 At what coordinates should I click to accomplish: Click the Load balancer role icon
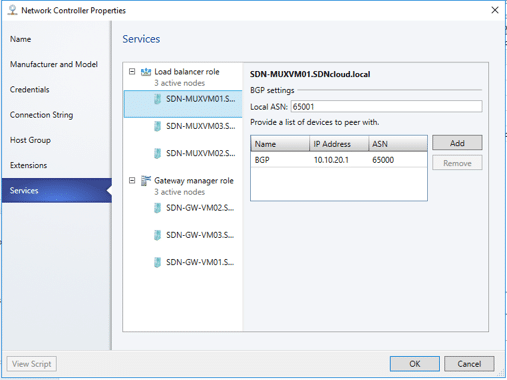(x=146, y=72)
